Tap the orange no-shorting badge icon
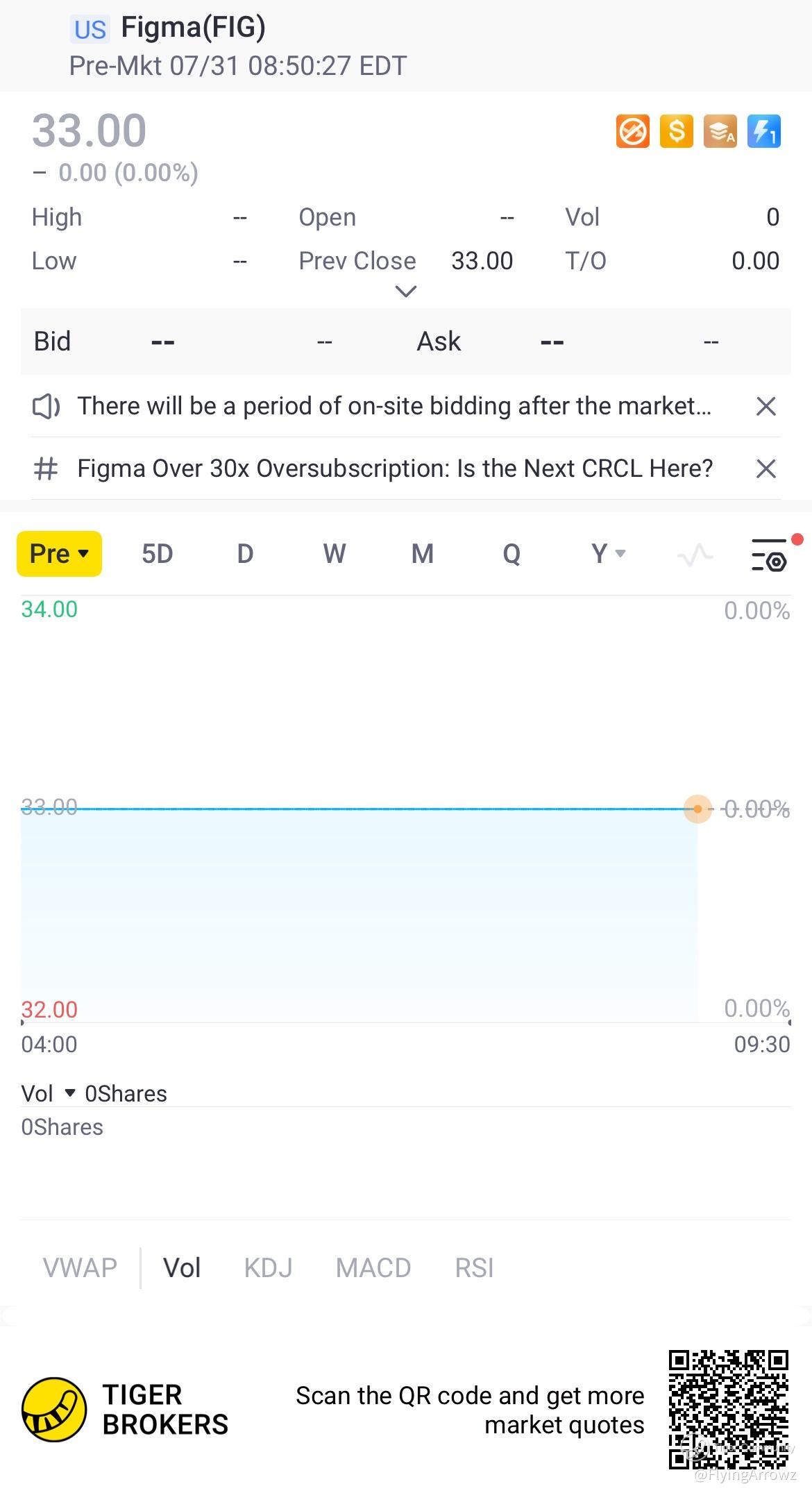This screenshot has width=812, height=1493. [632, 131]
